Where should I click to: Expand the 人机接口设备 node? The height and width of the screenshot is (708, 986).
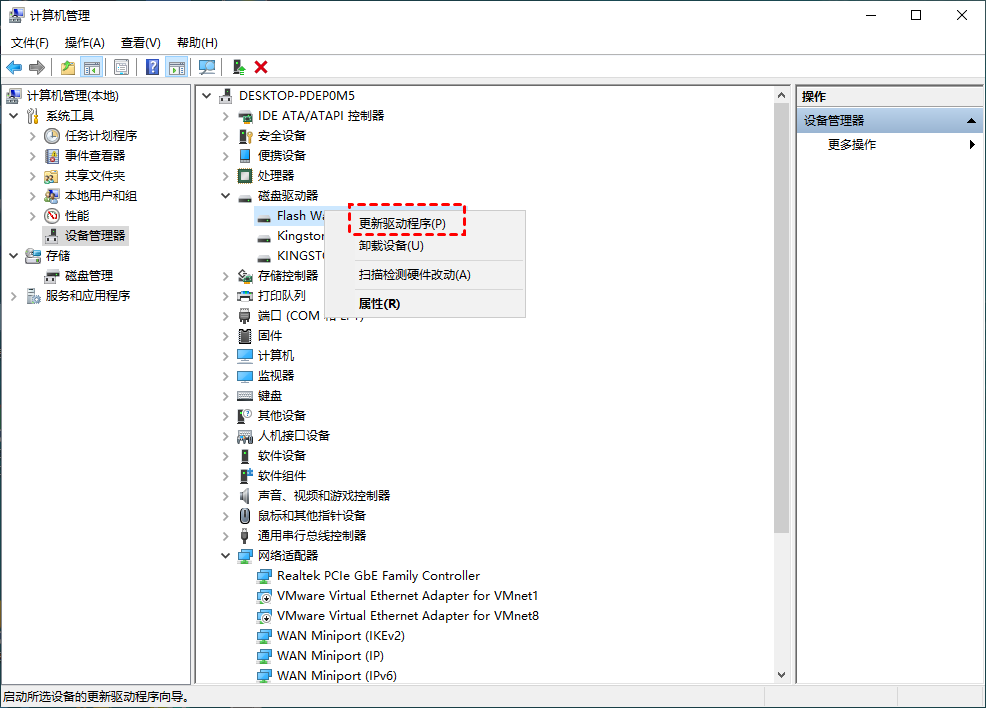(x=225, y=436)
